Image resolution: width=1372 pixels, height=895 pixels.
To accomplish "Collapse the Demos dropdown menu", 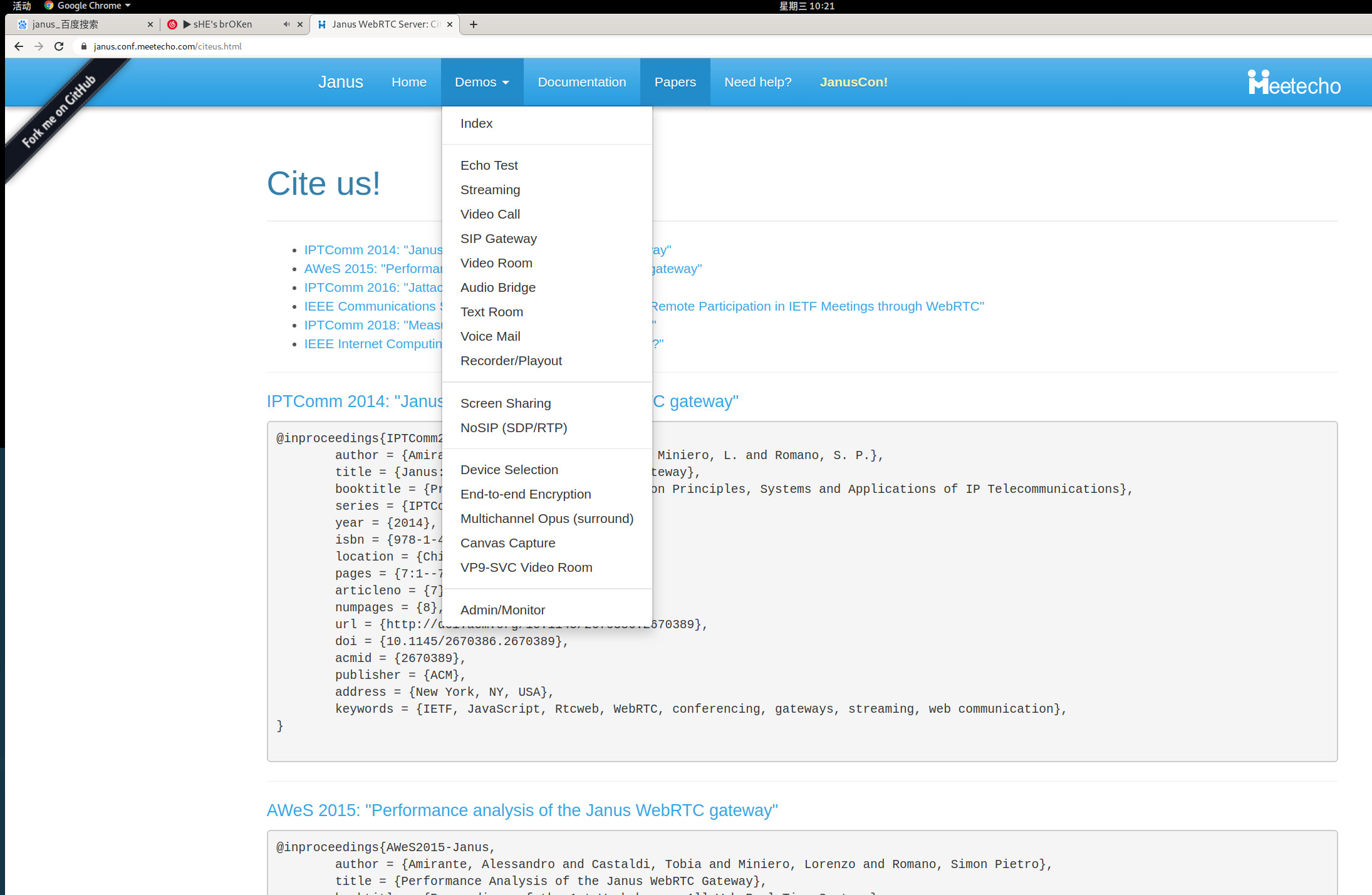I will pyautogui.click(x=482, y=82).
